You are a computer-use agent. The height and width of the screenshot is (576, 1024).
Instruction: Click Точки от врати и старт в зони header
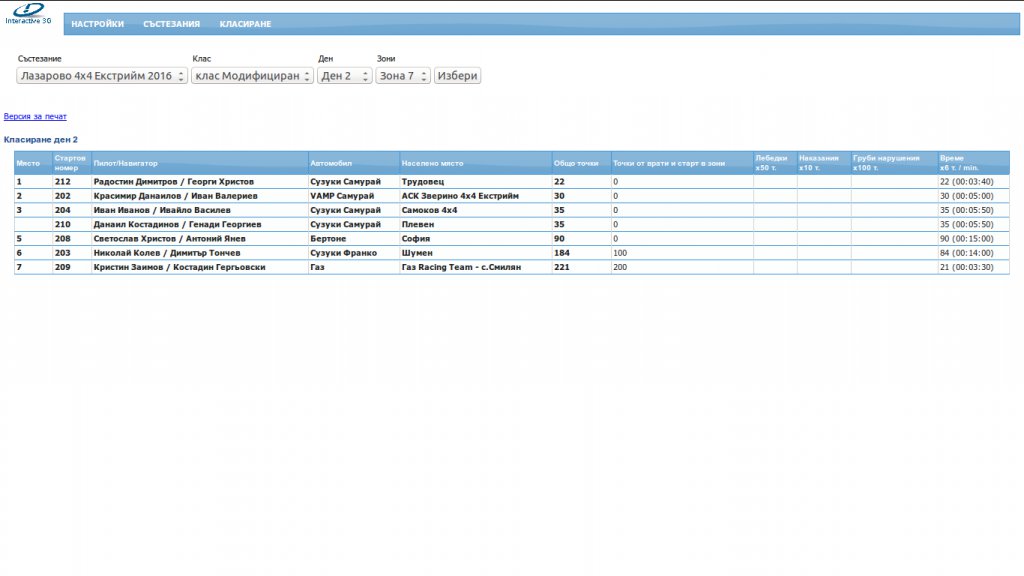(x=682, y=163)
